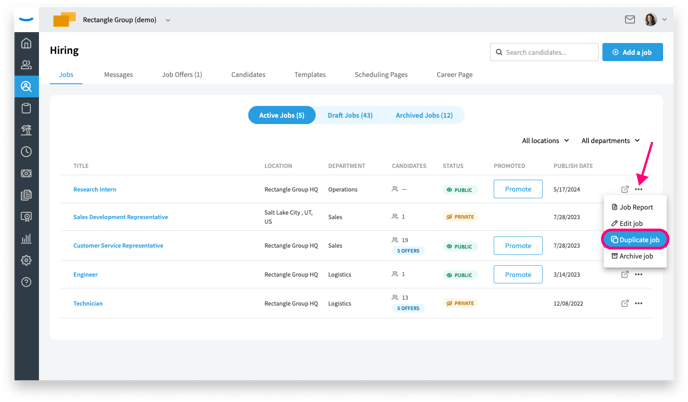Open Engineer row three-dot menu
Viewport: 688px width, 402px height.
click(x=638, y=274)
